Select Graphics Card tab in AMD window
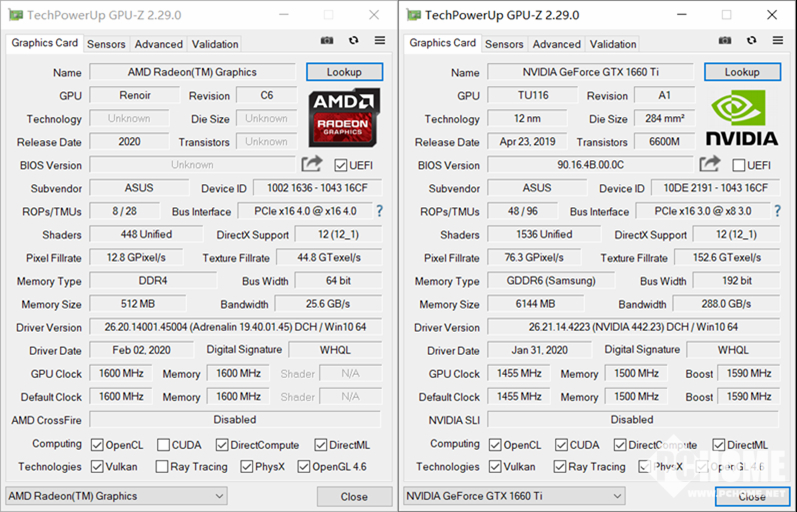Screen dimensions: 797x512 click(45, 43)
